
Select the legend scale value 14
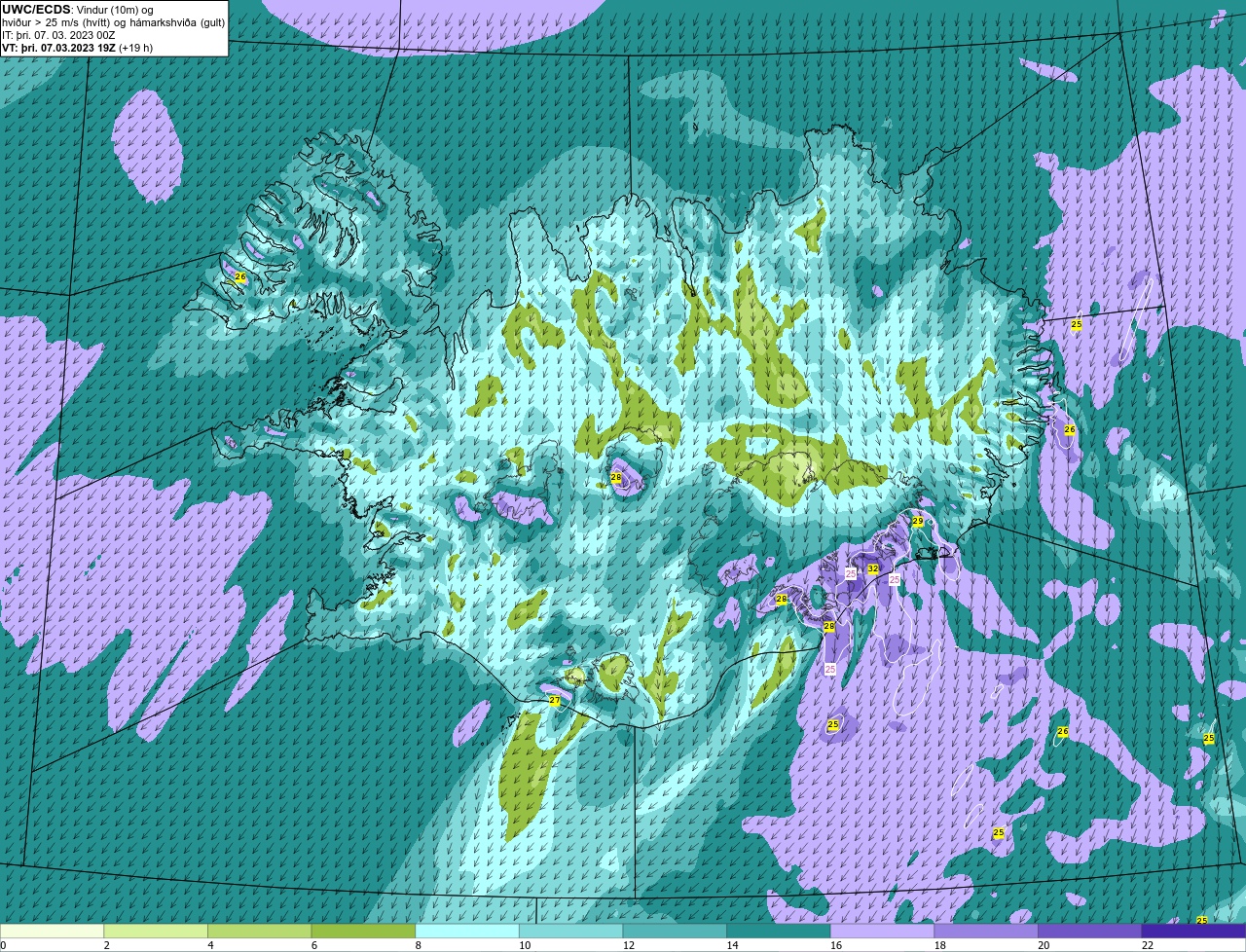click(732, 945)
